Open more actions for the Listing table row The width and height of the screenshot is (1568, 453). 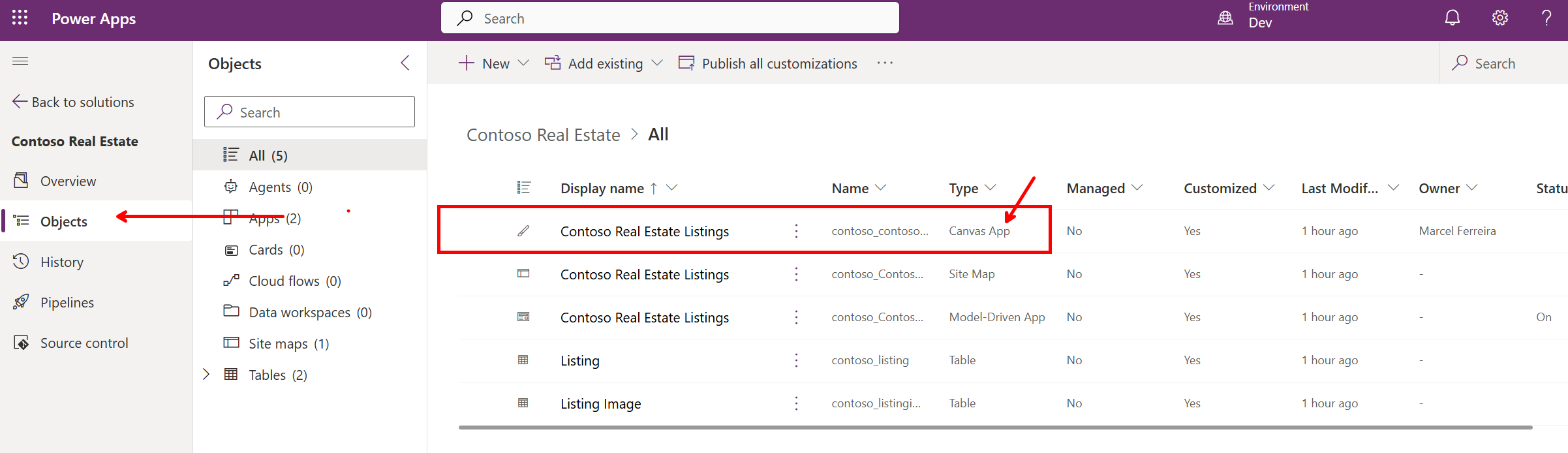click(x=796, y=360)
